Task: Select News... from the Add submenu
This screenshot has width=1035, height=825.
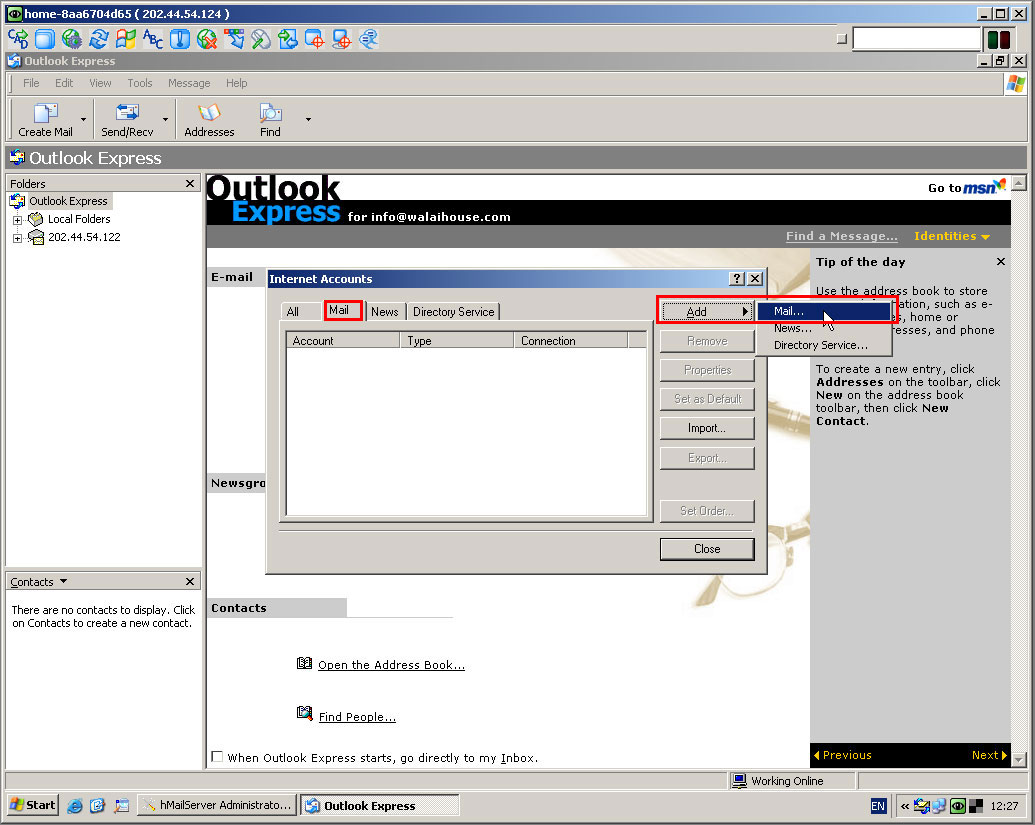Action: 823,328
